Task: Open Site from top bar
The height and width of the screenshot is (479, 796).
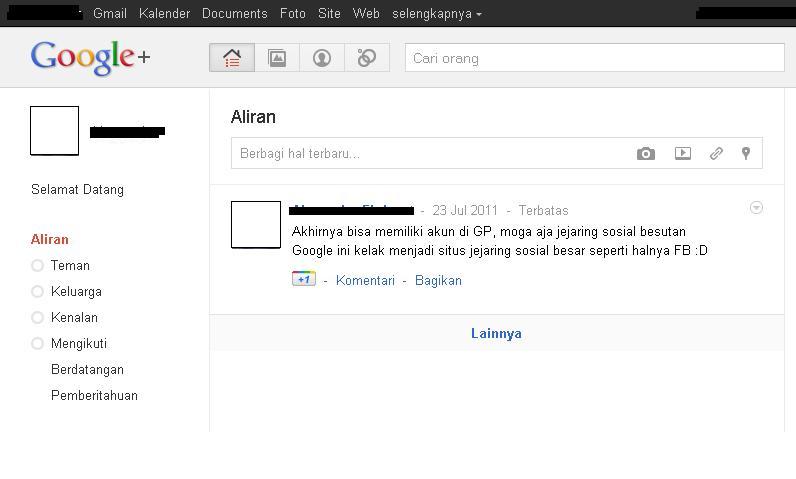Action: click(x=329, y=14)
